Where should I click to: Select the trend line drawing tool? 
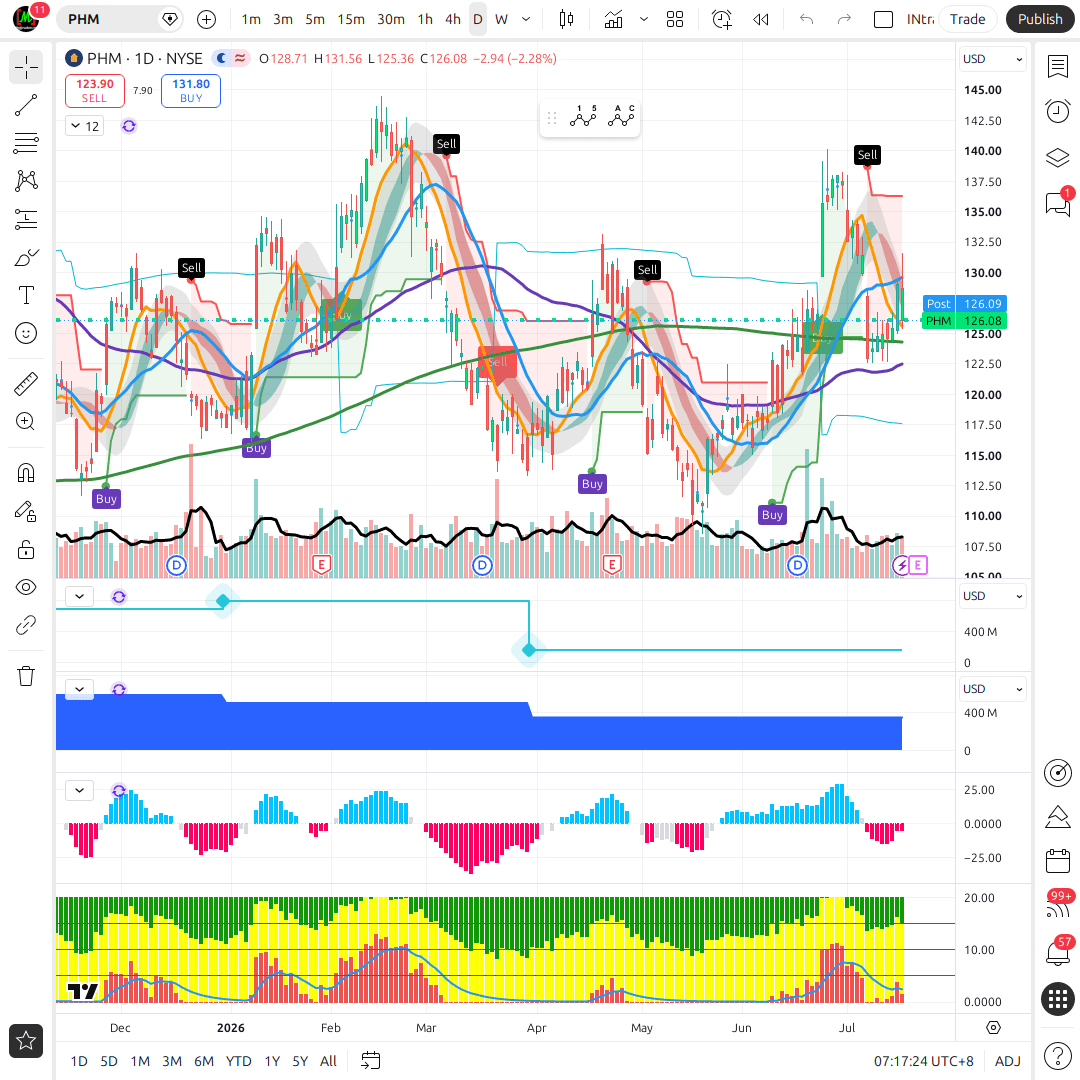point(26,105)
